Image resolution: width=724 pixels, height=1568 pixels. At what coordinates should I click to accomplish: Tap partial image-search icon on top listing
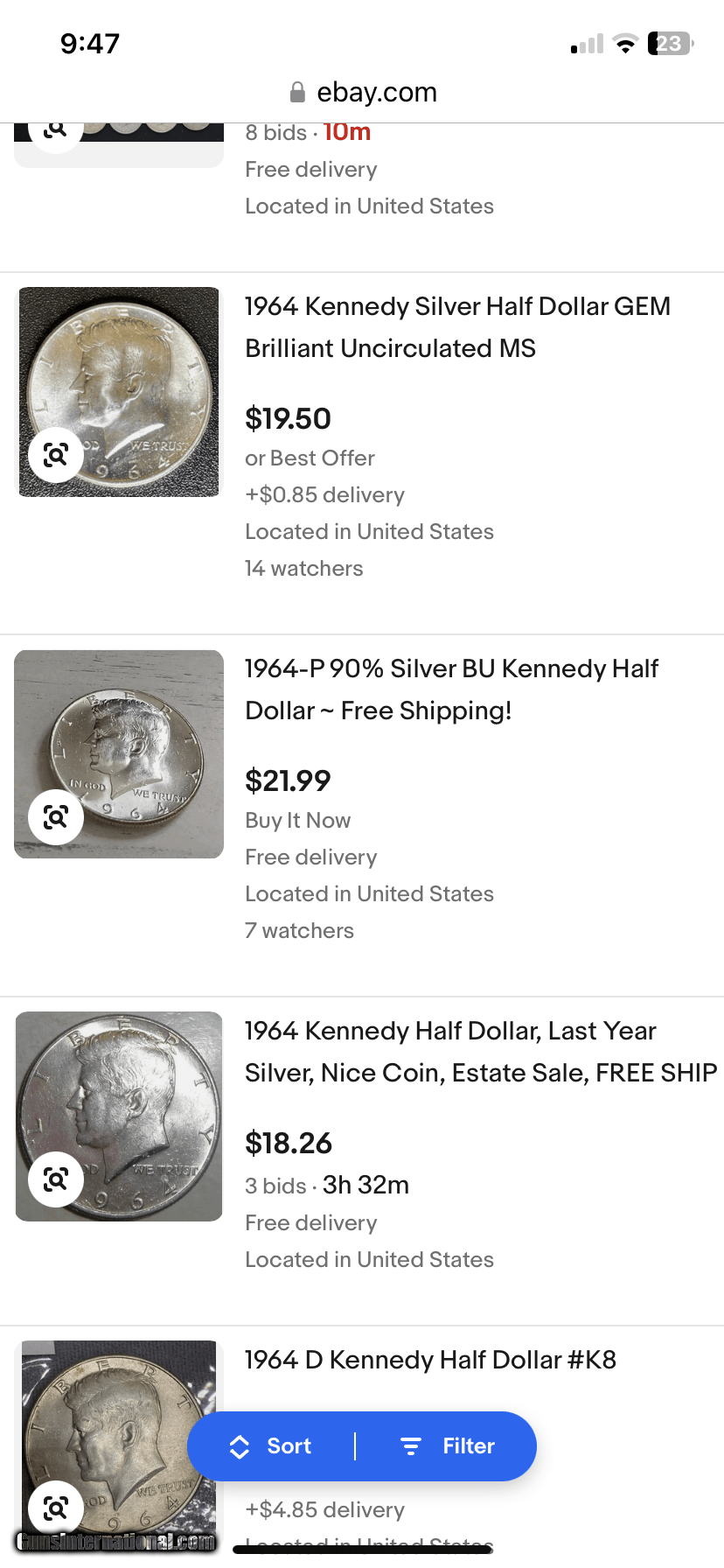(56, 131)
